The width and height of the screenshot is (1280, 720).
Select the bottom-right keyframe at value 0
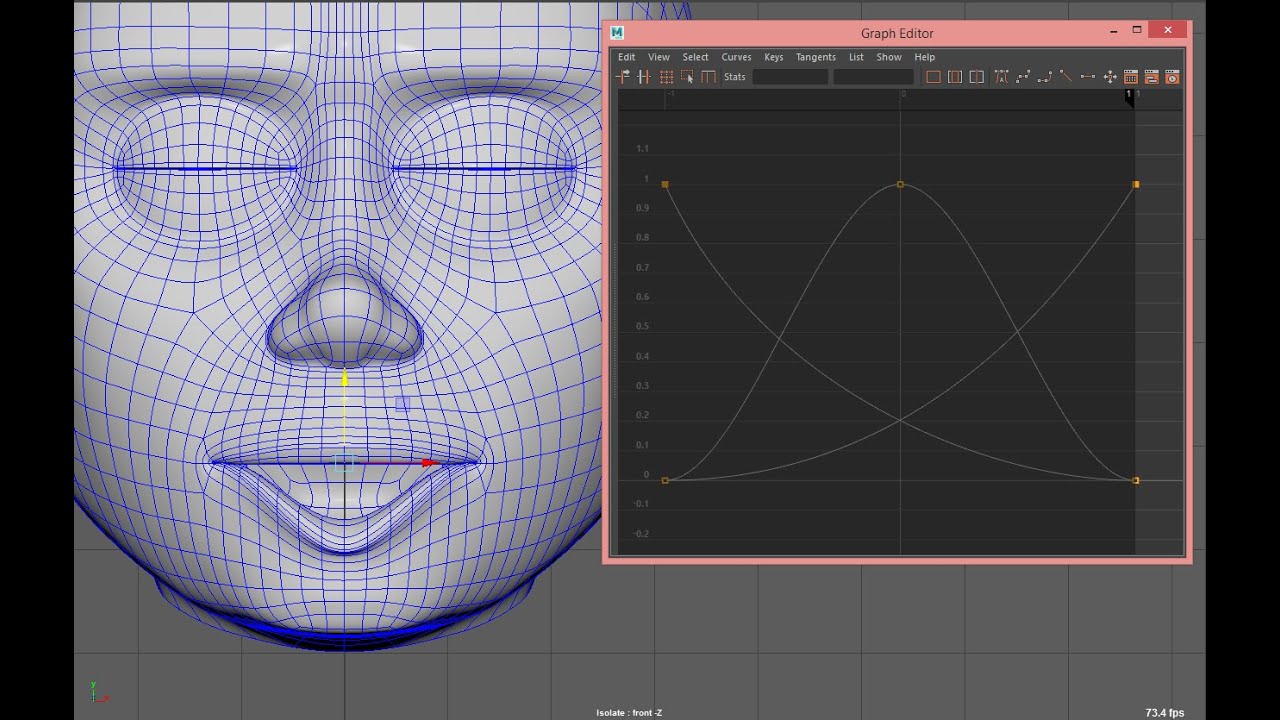(x=1136, y=481)
